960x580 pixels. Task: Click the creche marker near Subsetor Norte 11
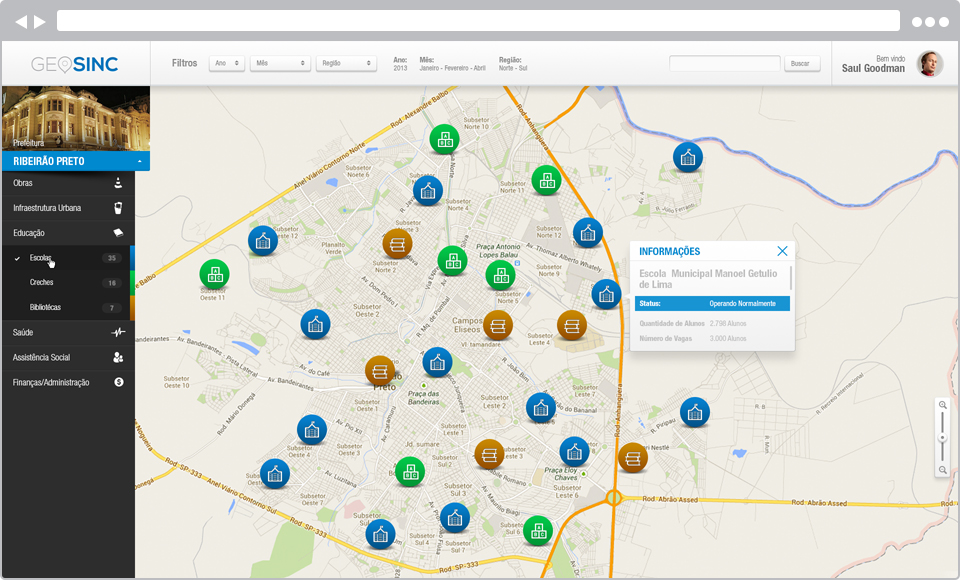click(547, 180)
